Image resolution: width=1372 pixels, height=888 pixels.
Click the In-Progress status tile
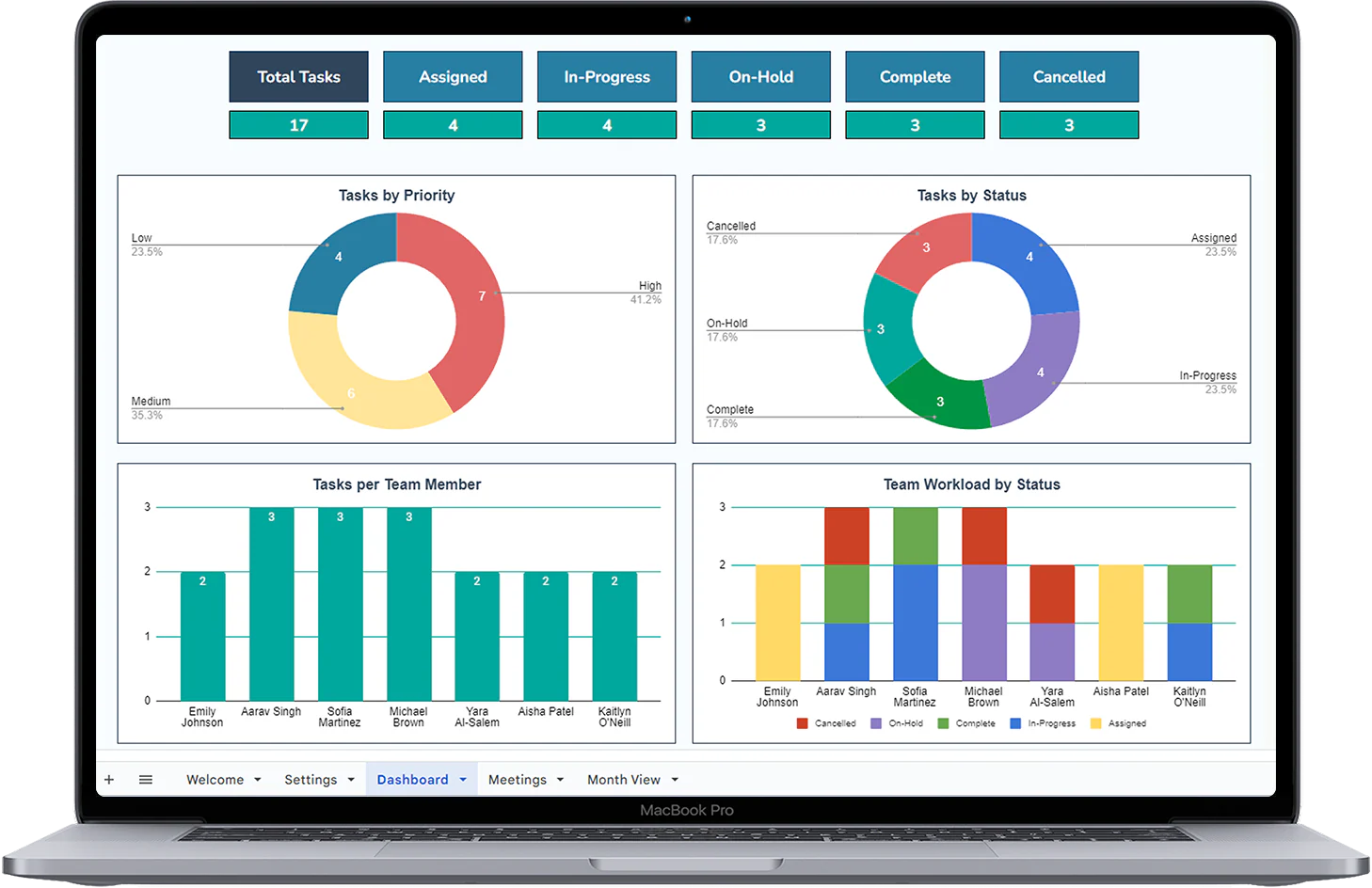[607, 77]
